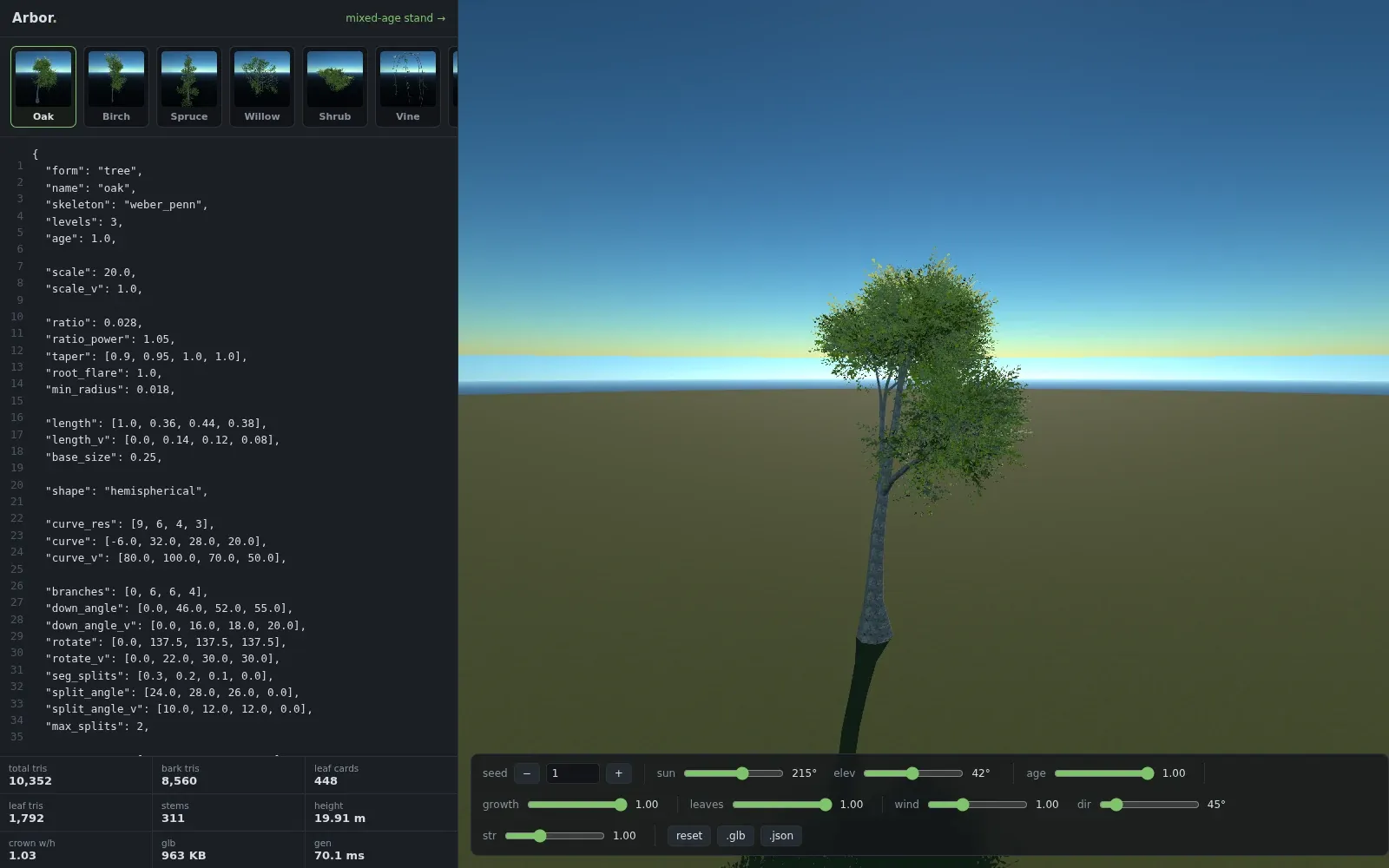Viewport: 1389px width, 868px height.
Task: Click the leaf cards 448 stat
Action: coord(381,775)
